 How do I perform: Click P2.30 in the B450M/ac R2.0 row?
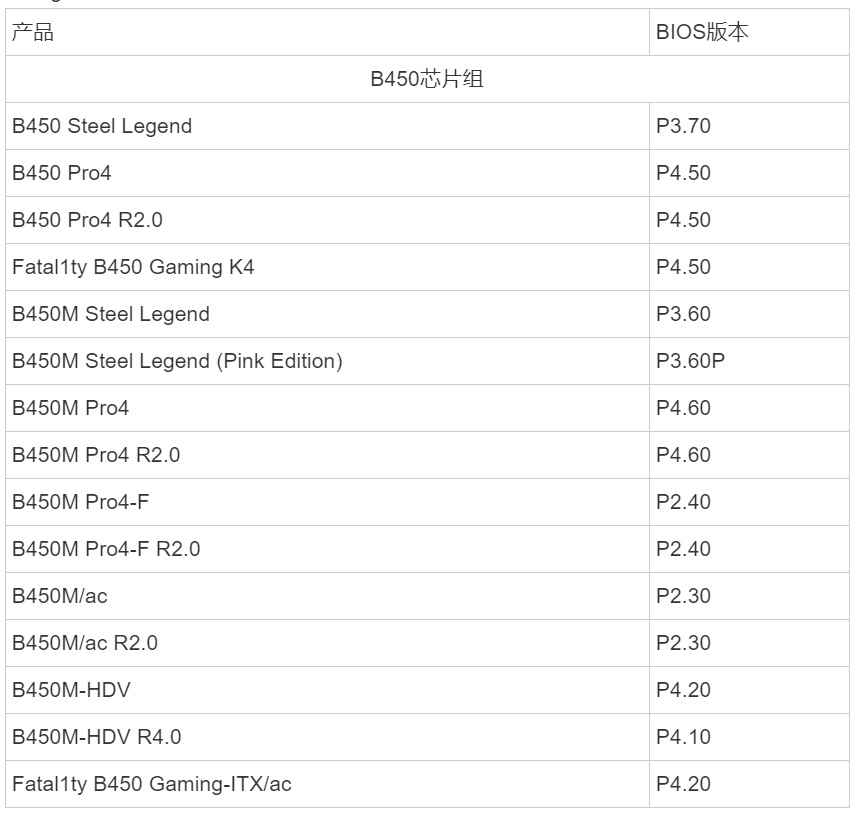click(683, 643)
